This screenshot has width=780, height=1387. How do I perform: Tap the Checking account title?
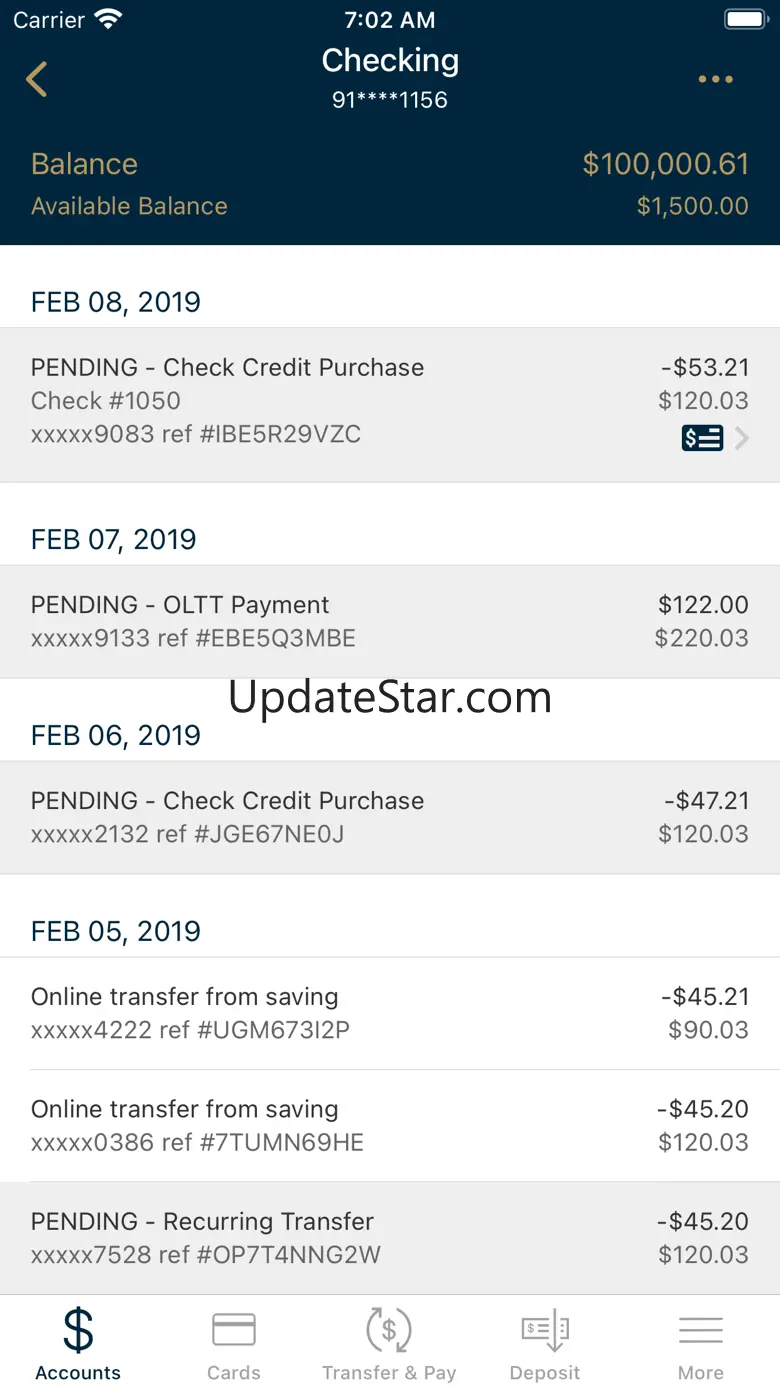(390, 61)
